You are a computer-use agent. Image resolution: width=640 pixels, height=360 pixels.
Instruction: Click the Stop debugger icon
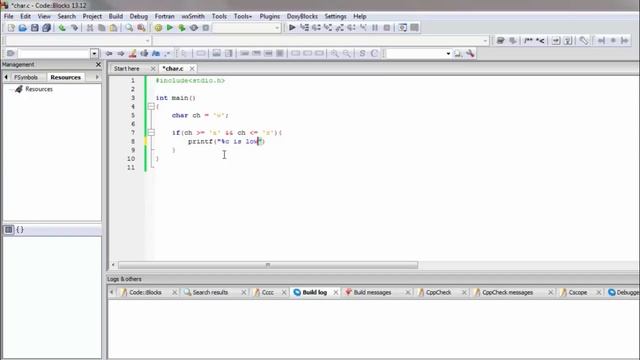(387, 28)
